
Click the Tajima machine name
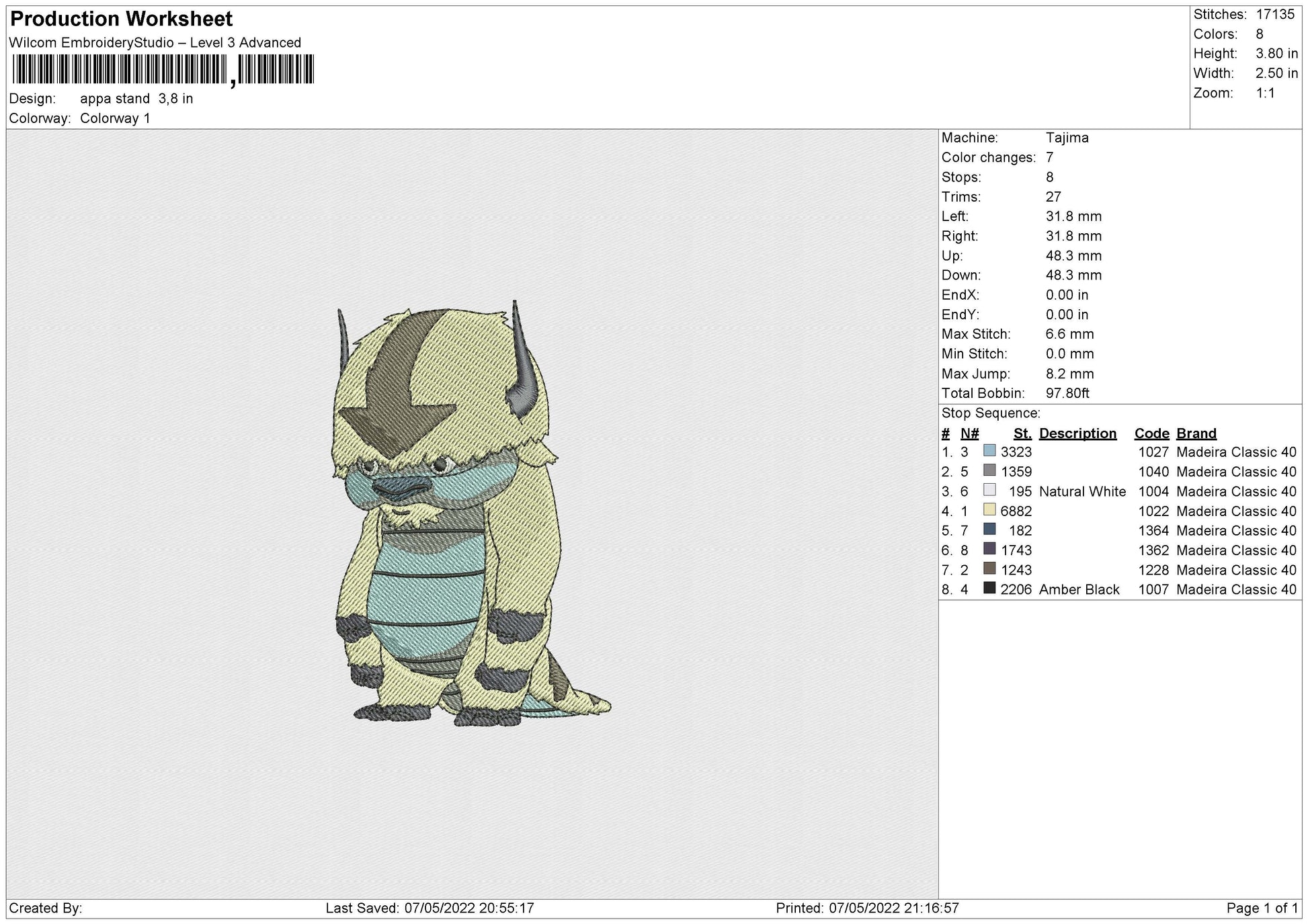click(1068, 138)
